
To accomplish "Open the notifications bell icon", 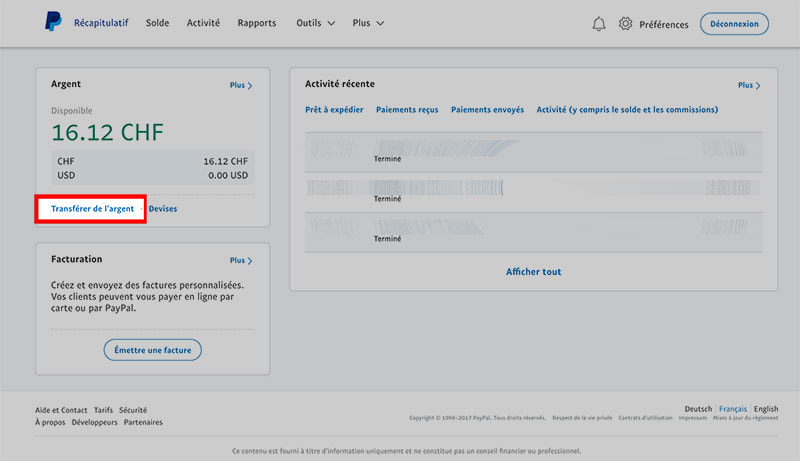I will (599, 24).
